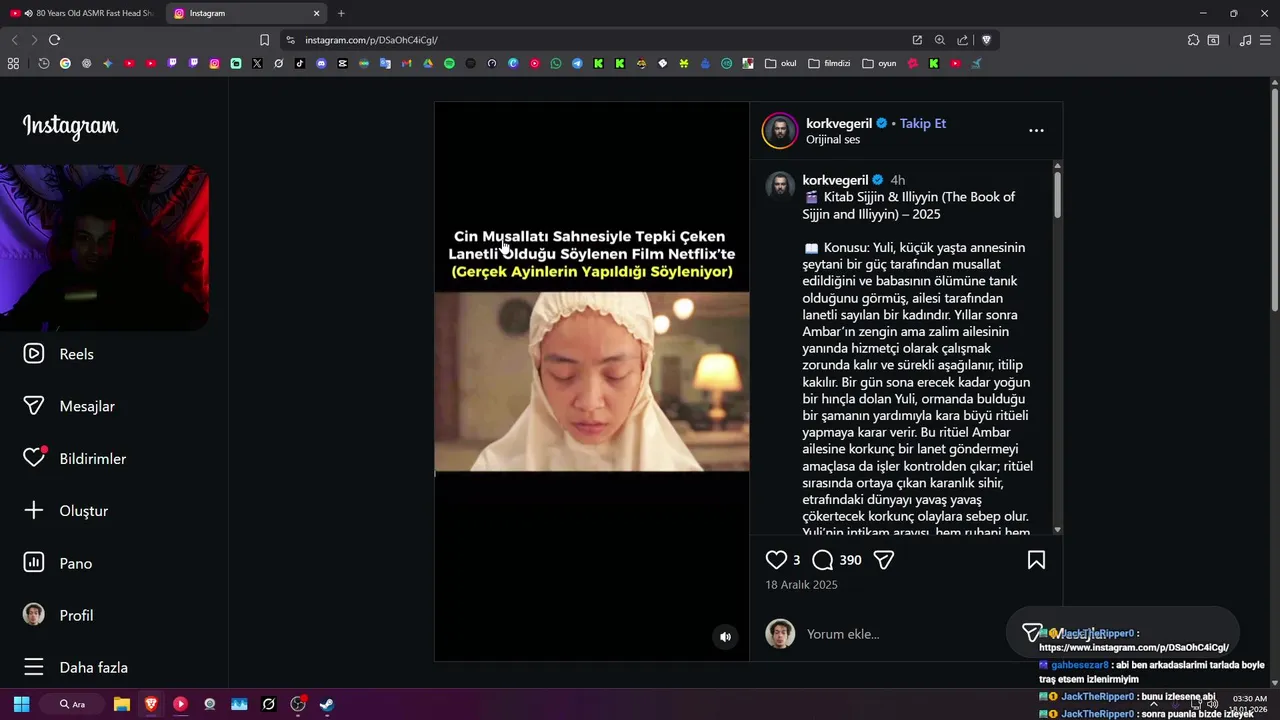Click the Instagram logo
This screenshot has width=1280, height=720.
[70, 126]
